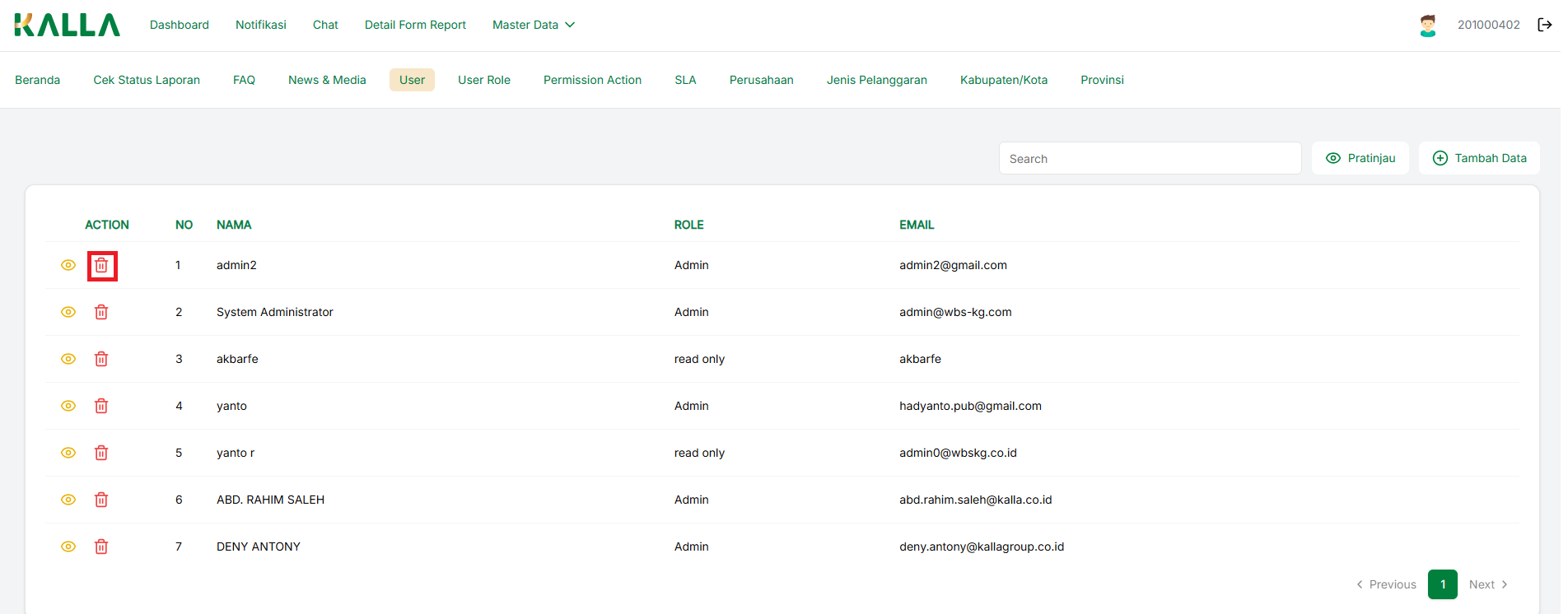View details of admin2 via eye icon
Viewport: 1568px width, 614px height.
68,265
